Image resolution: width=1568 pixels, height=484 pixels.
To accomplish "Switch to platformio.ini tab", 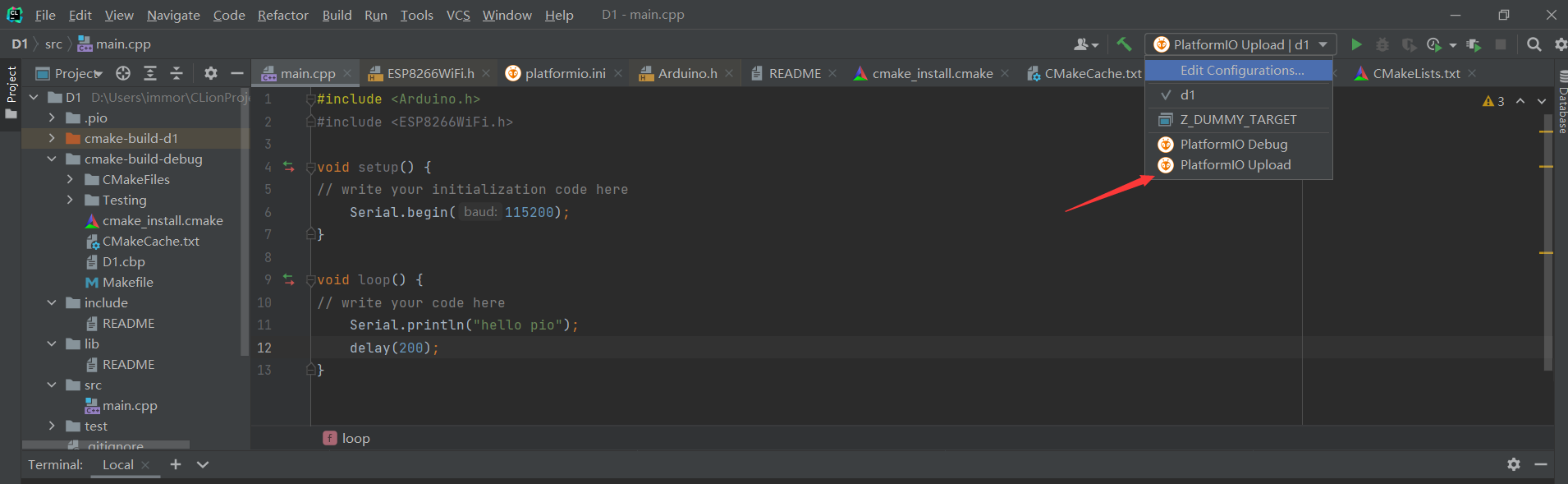I will [x=565, y=73].
